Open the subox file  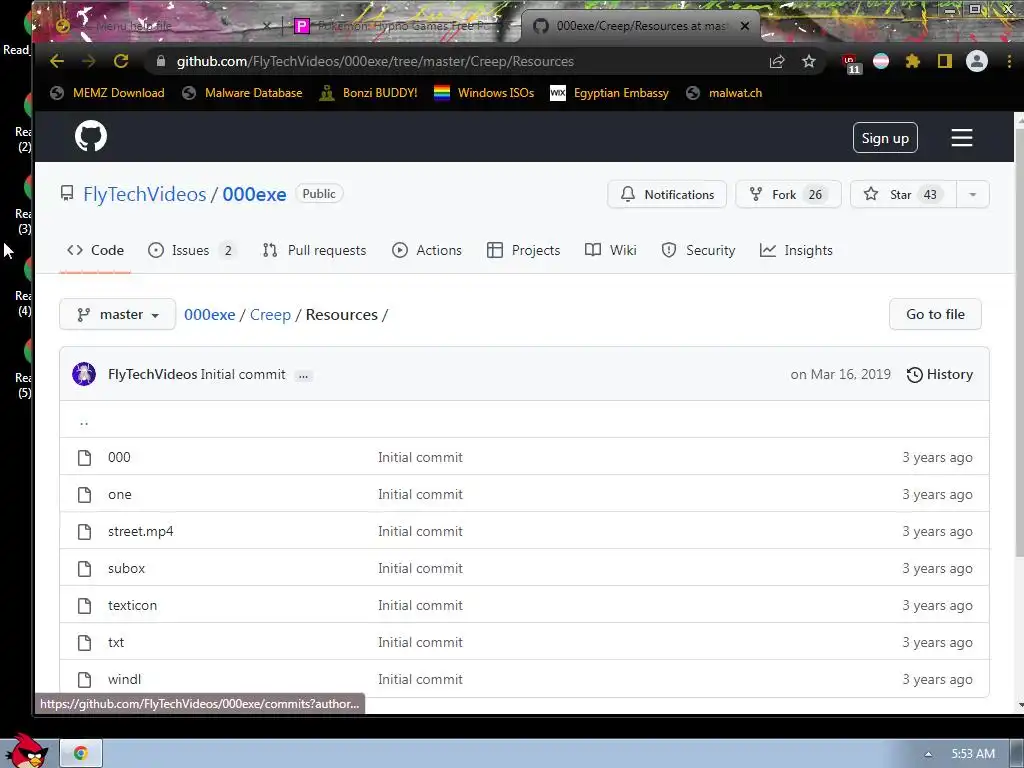coord(126,568)
